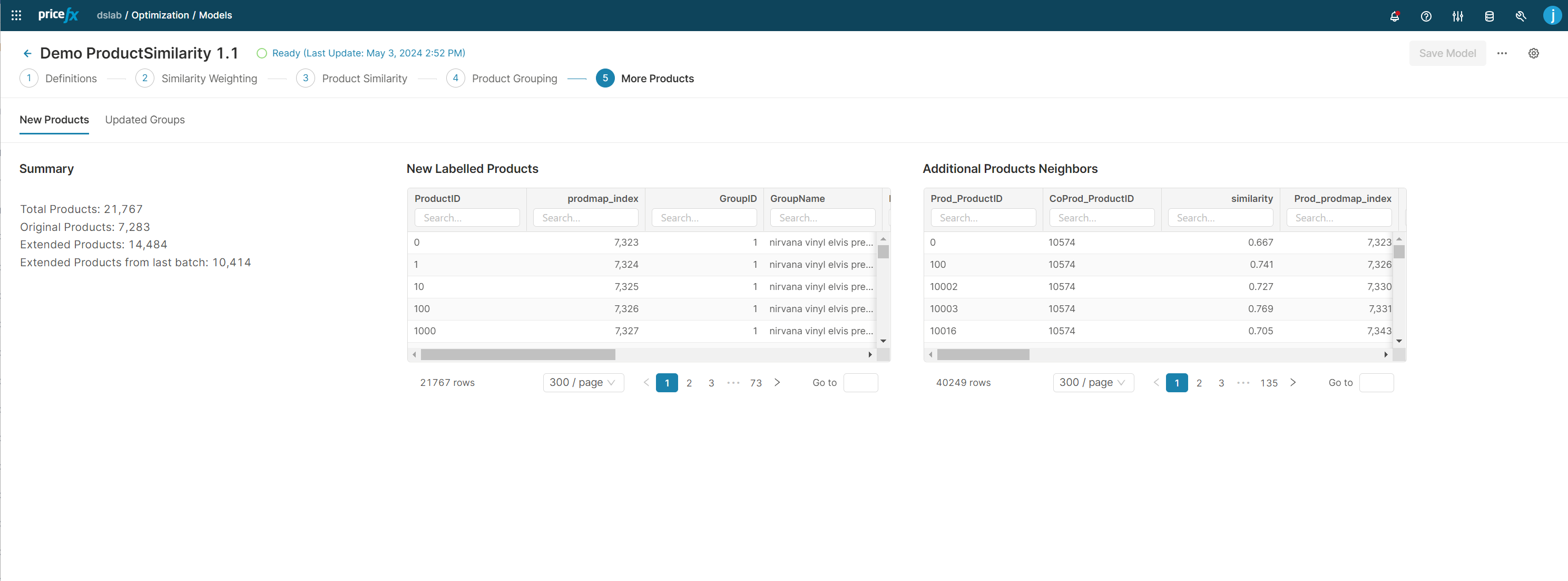Open the apps grid launcher
The height and width of the screenshot is (581, 1568).
pyautogui.click(x=16, y=15)
